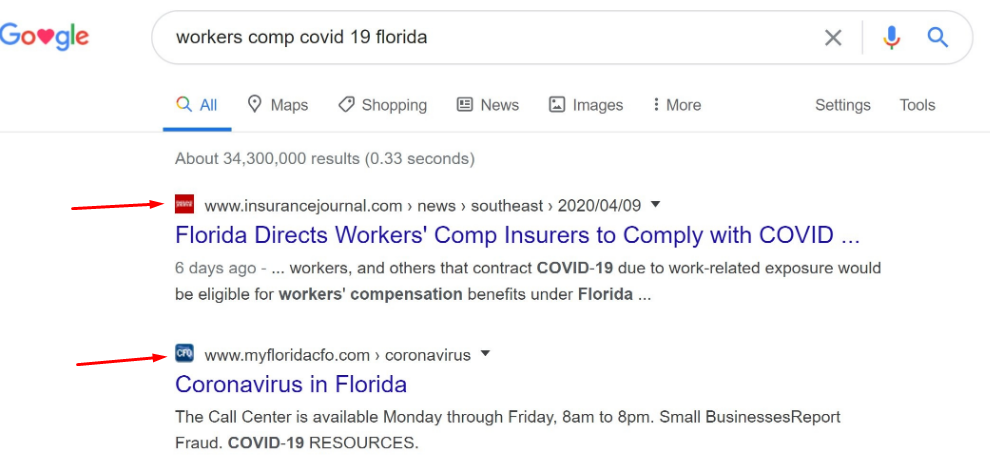The height and width of the screenshot is (476, 990).
Task: Click the www.insurancejournal.com breadcrumb URL
Action: [303, 205]
